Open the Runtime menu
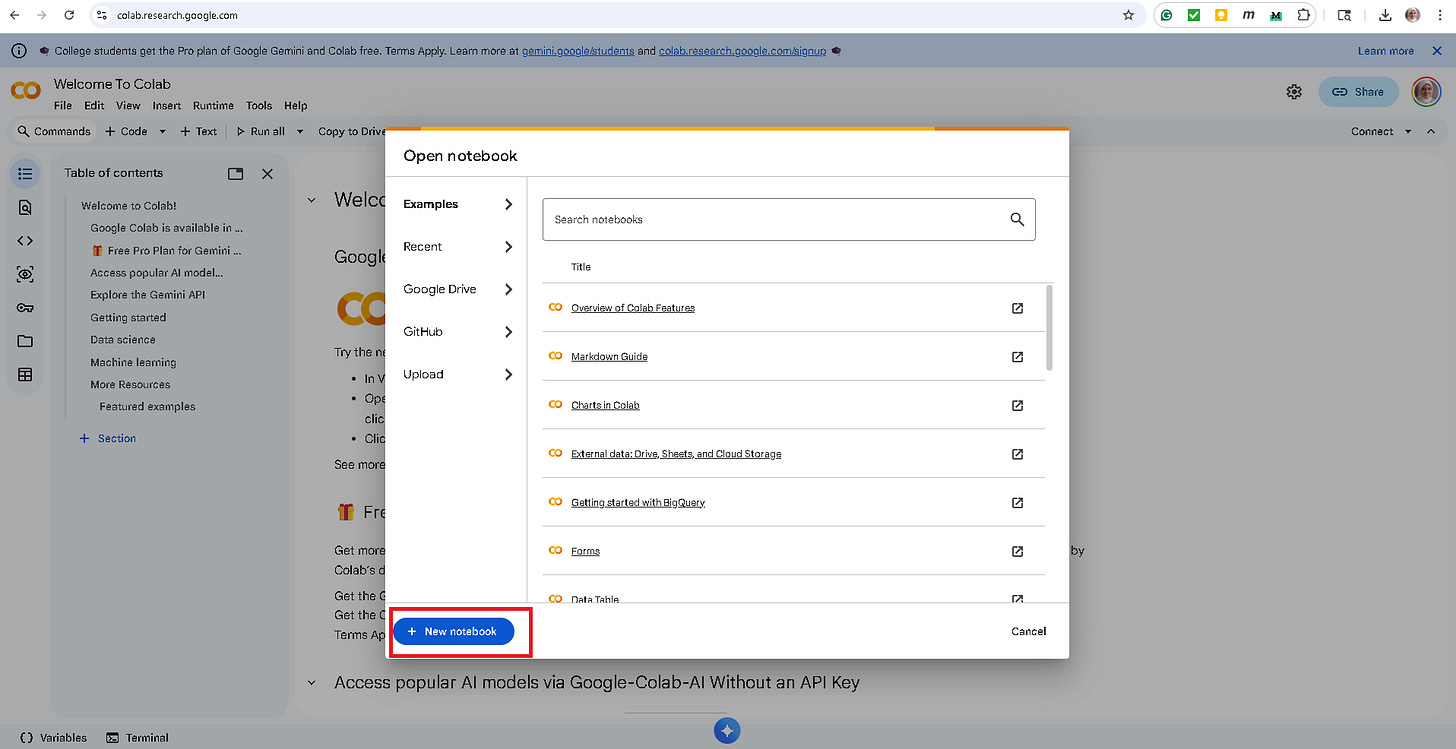 tap(213, 105)
